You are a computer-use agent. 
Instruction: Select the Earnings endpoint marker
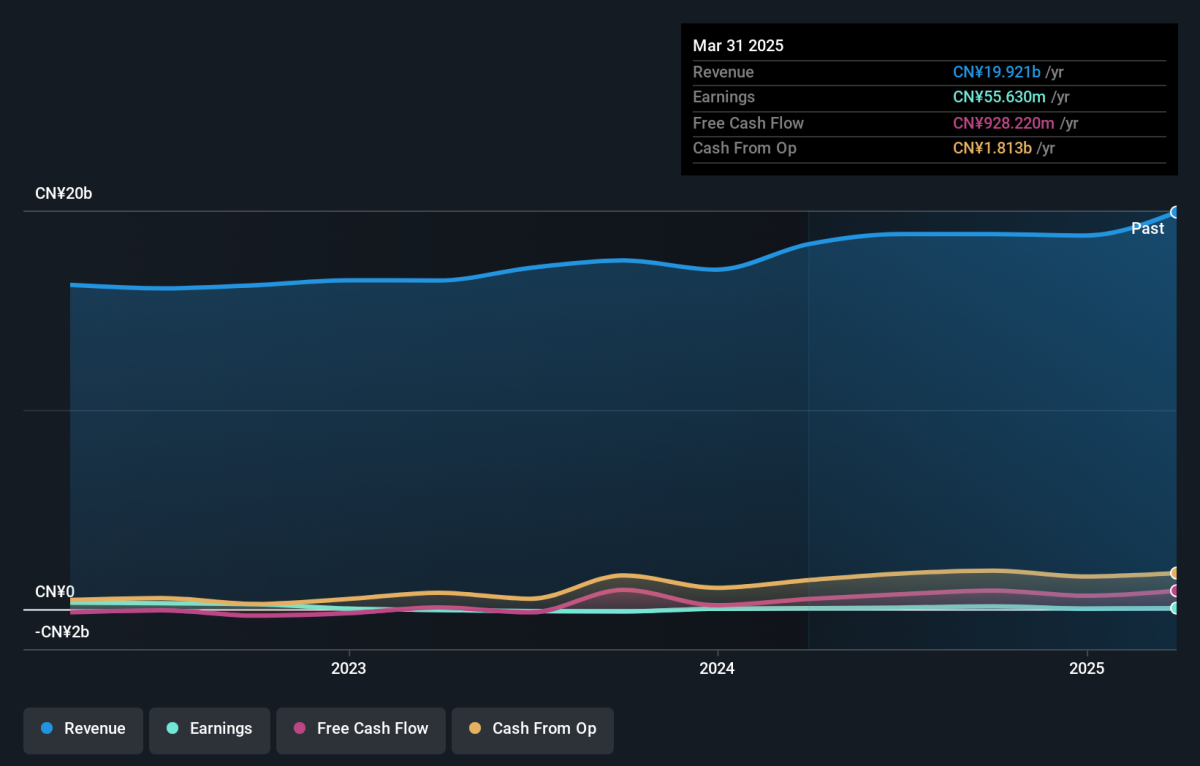click(x=1175, y=608)
